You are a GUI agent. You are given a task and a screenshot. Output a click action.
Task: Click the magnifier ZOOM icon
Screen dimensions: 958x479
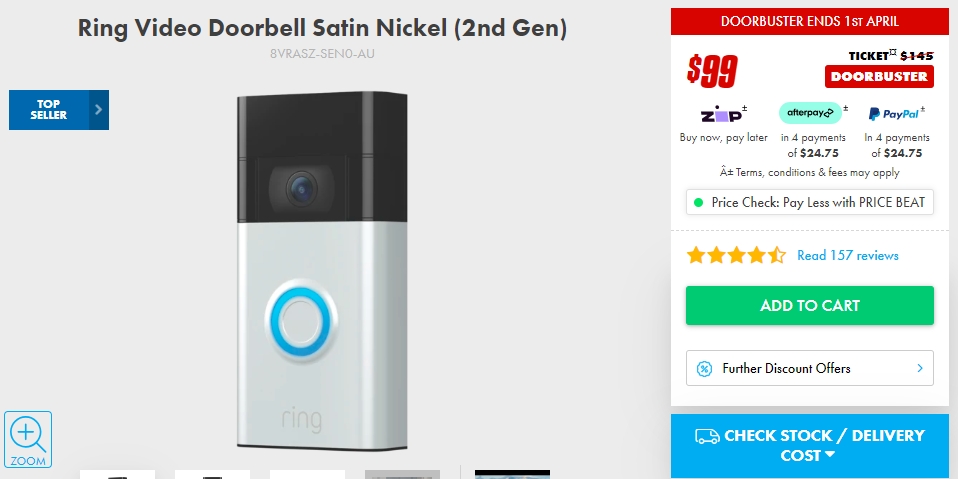pyautogui.click(x=27, y=439)
